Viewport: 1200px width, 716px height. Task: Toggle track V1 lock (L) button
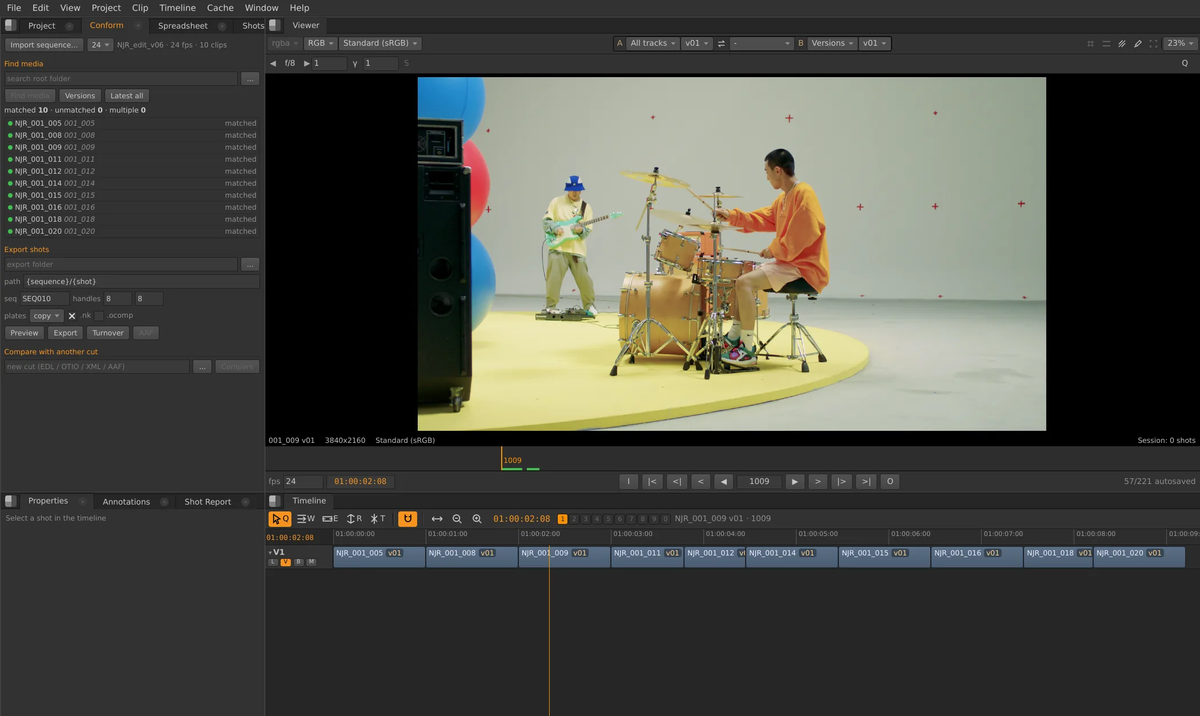273,563
